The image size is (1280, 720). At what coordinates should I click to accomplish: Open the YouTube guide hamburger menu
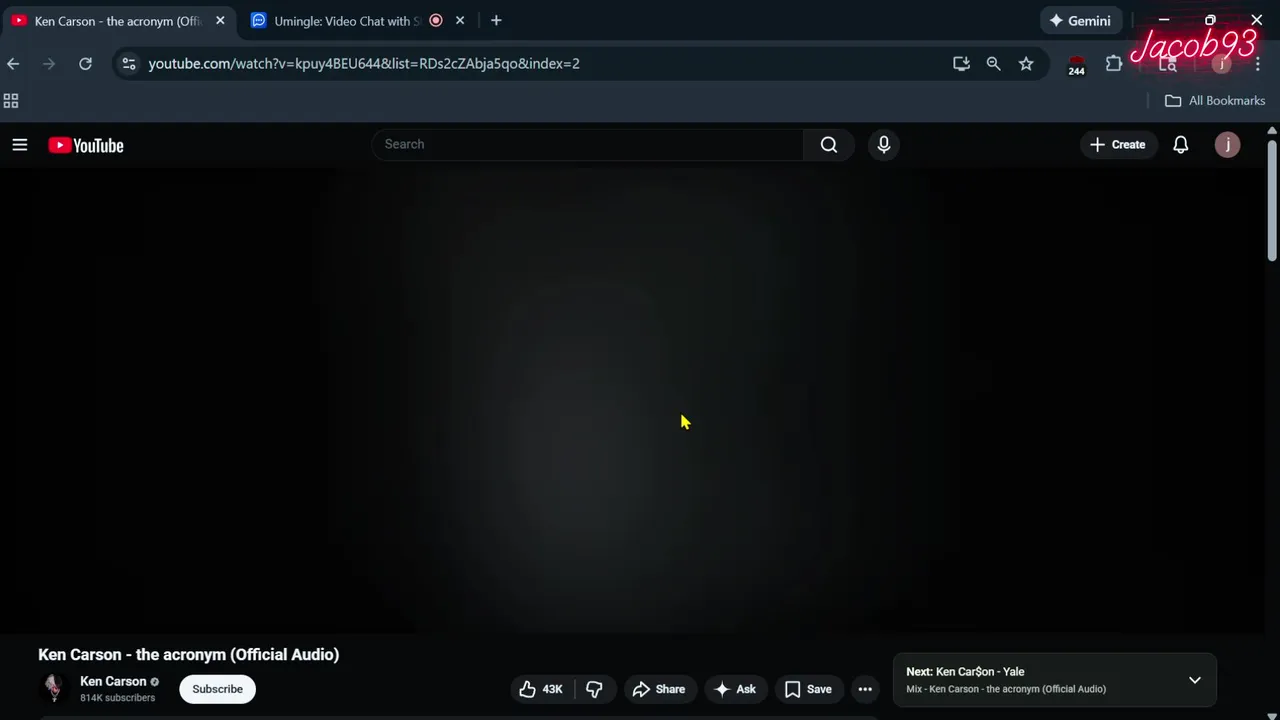pos(19,145)
